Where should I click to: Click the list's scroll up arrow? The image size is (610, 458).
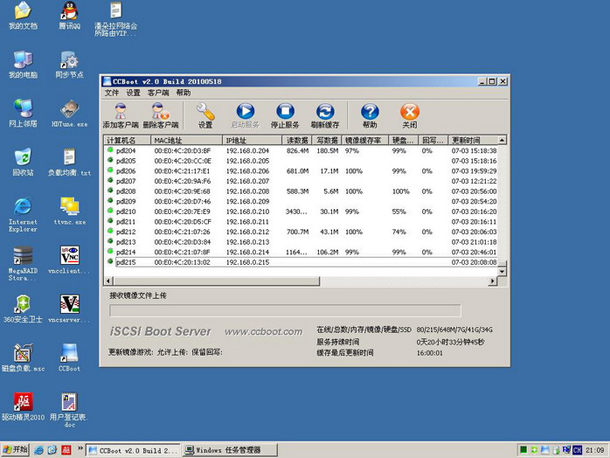[502, 140]
